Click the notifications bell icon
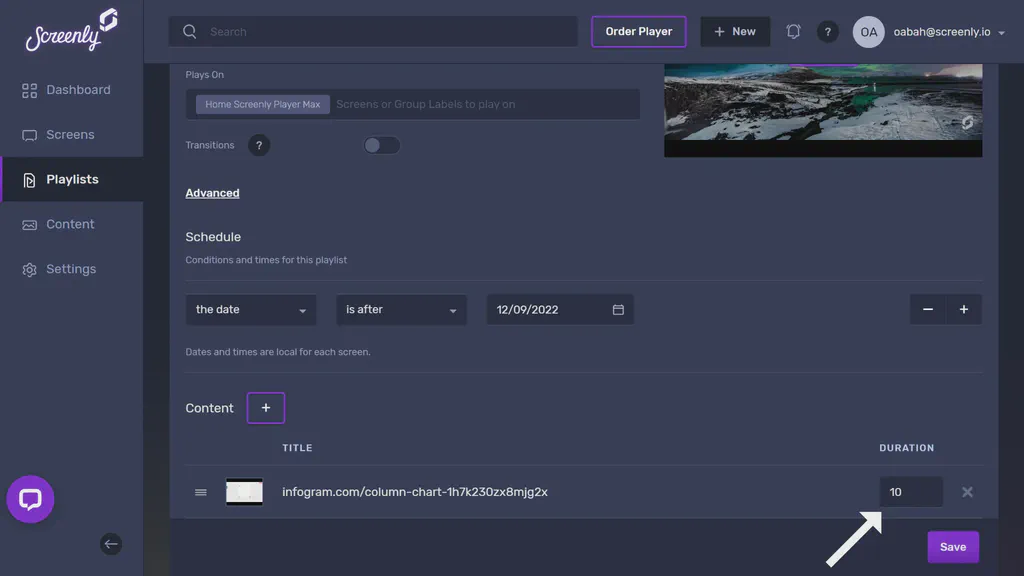This screenshot has width=1024, height=576. click(793, 31)
